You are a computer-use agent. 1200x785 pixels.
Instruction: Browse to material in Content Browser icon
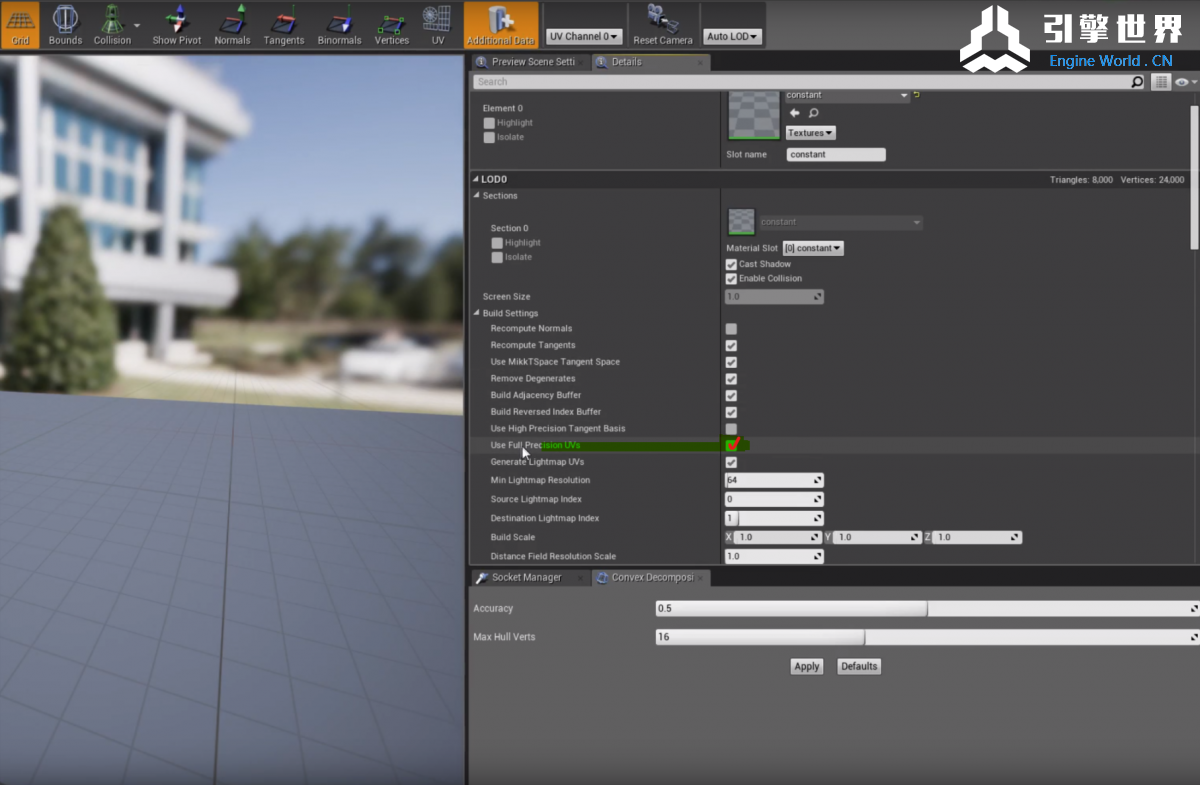[x=813, y=113]
